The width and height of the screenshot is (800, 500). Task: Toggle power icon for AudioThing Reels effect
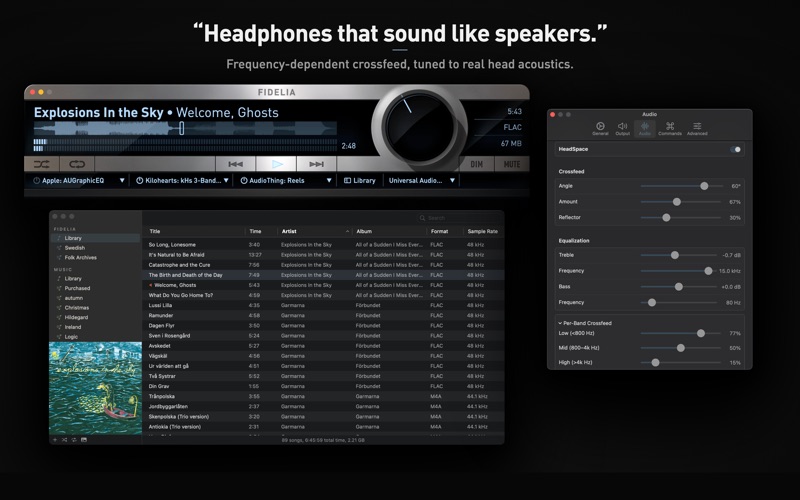[244, 181]
